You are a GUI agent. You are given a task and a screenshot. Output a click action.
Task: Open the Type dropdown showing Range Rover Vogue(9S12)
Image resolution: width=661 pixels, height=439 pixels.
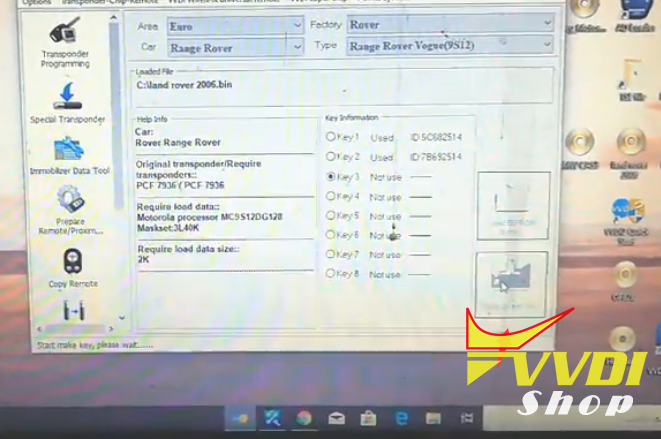point(450,45)
